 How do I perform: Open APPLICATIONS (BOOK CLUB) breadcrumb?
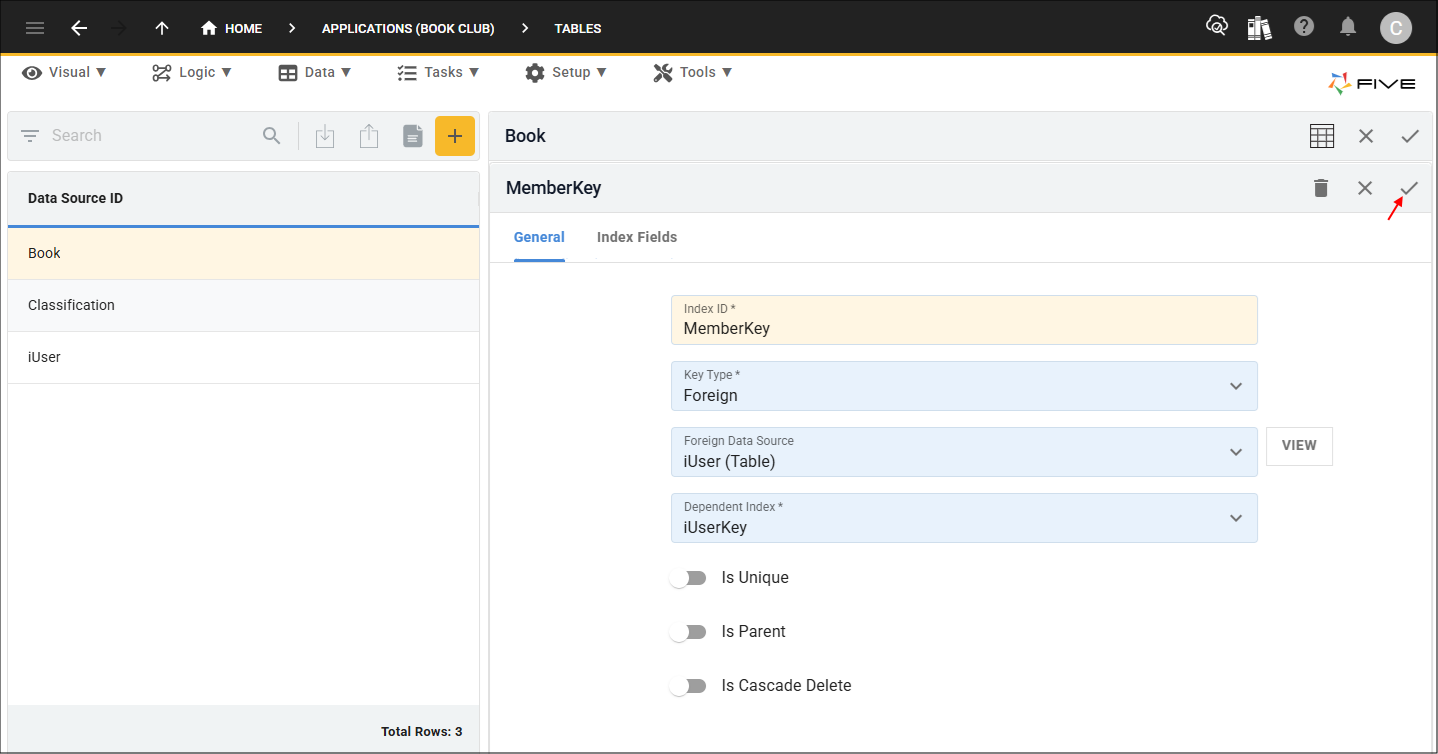click(x=408, y=28)
